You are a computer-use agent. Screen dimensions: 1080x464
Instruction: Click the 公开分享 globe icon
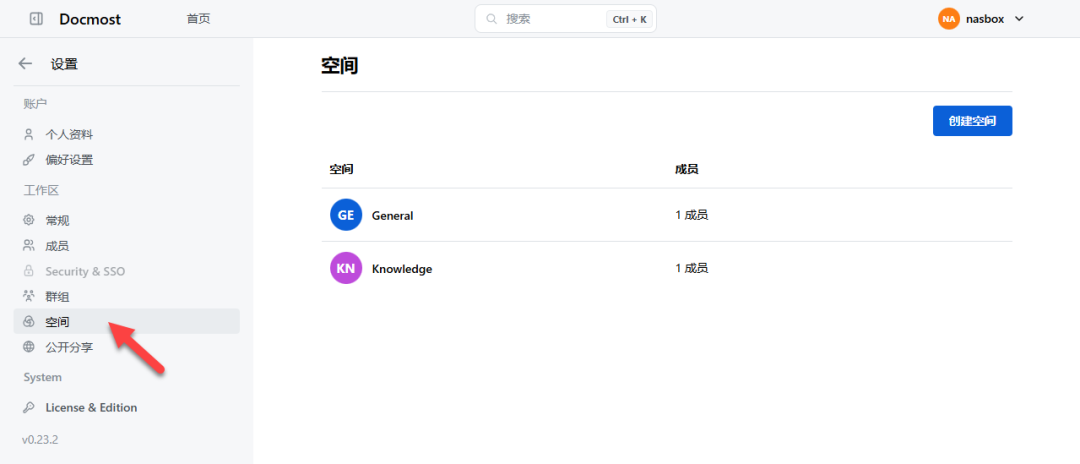pyautogui.click(x=29, y=347)
